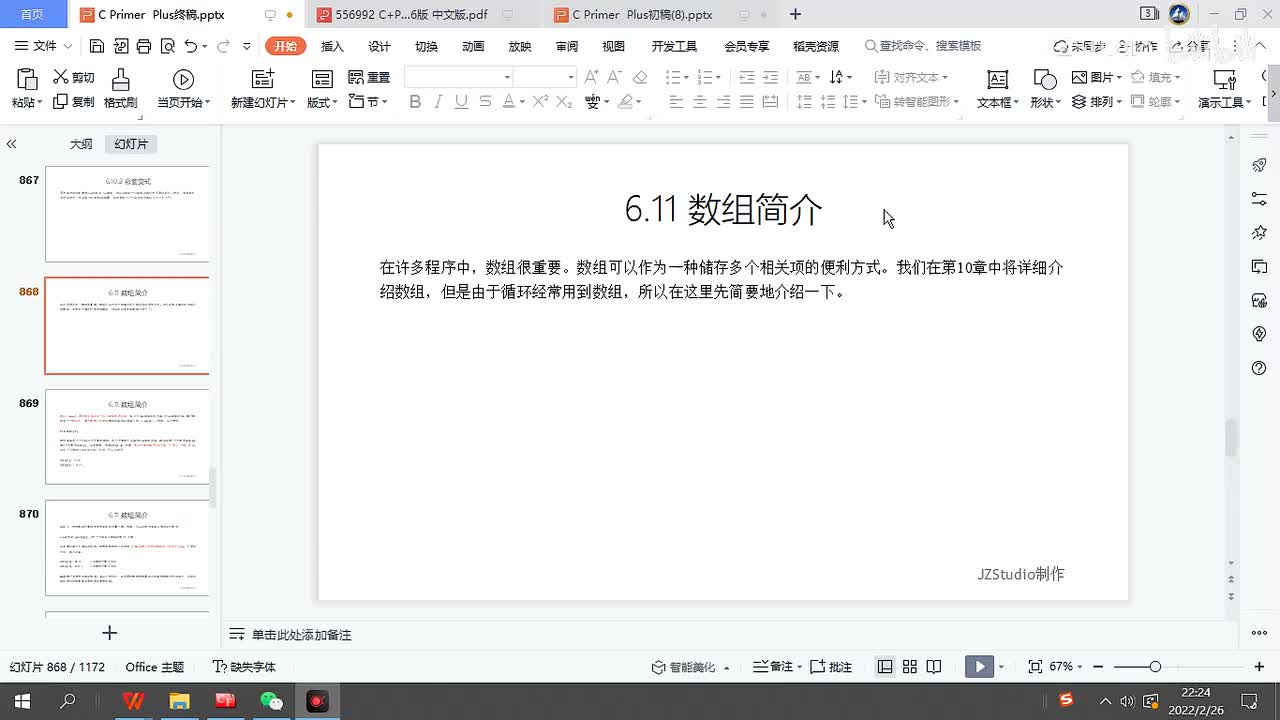Toggle align text left
Screen dimensions: 1280x720
pos(676,101)
